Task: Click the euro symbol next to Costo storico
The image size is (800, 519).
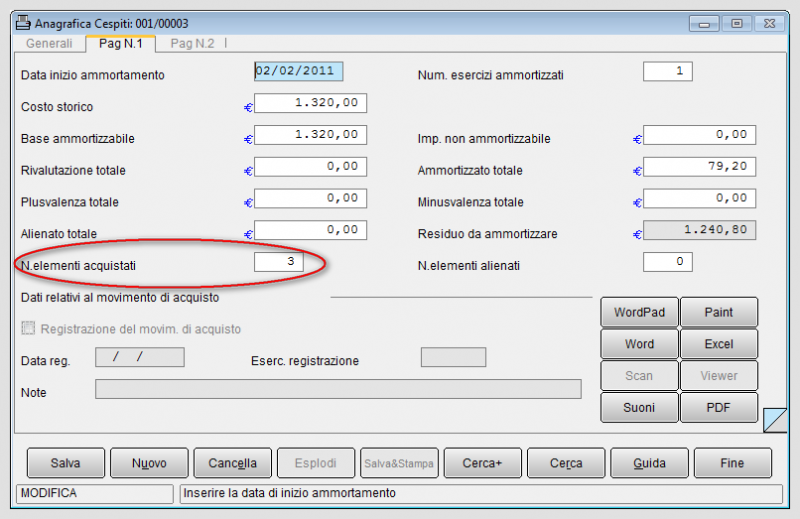Action: pyautogui.click(x=248, y=108)
